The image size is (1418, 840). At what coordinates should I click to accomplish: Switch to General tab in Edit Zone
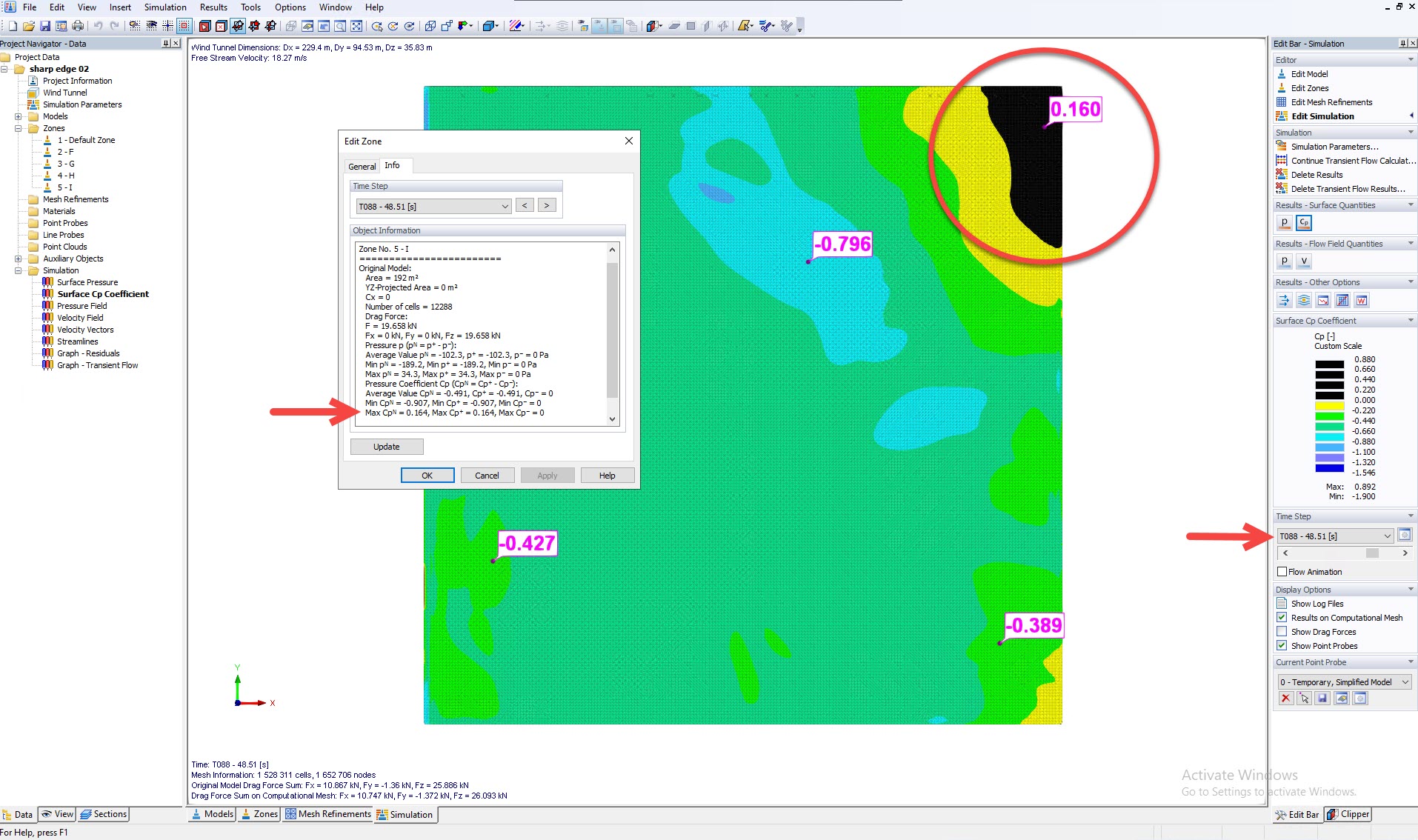pyautogui.click(x=362, y=167)
